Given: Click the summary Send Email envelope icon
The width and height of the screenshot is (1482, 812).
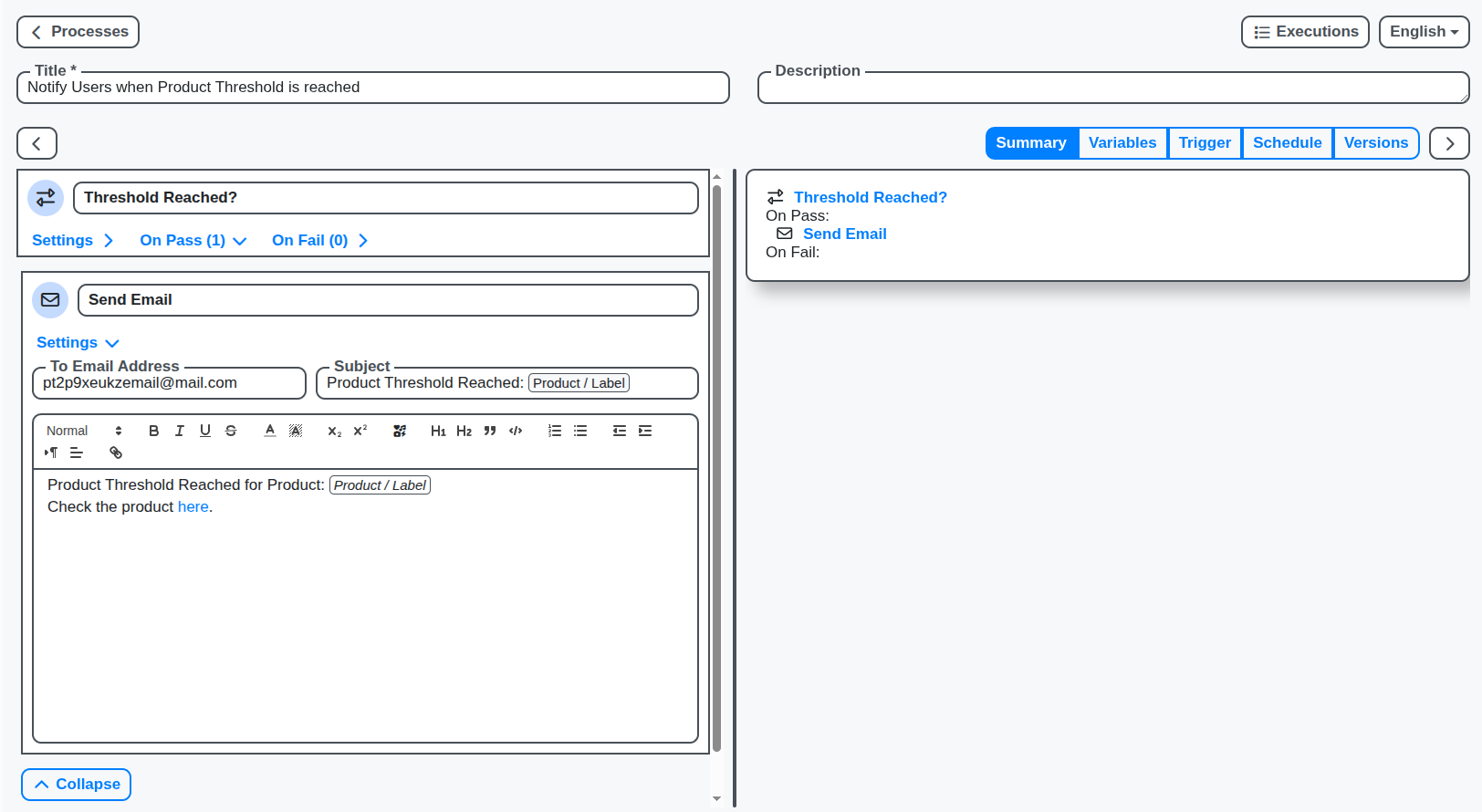Looking at the screenshot, I should [785, 234].
